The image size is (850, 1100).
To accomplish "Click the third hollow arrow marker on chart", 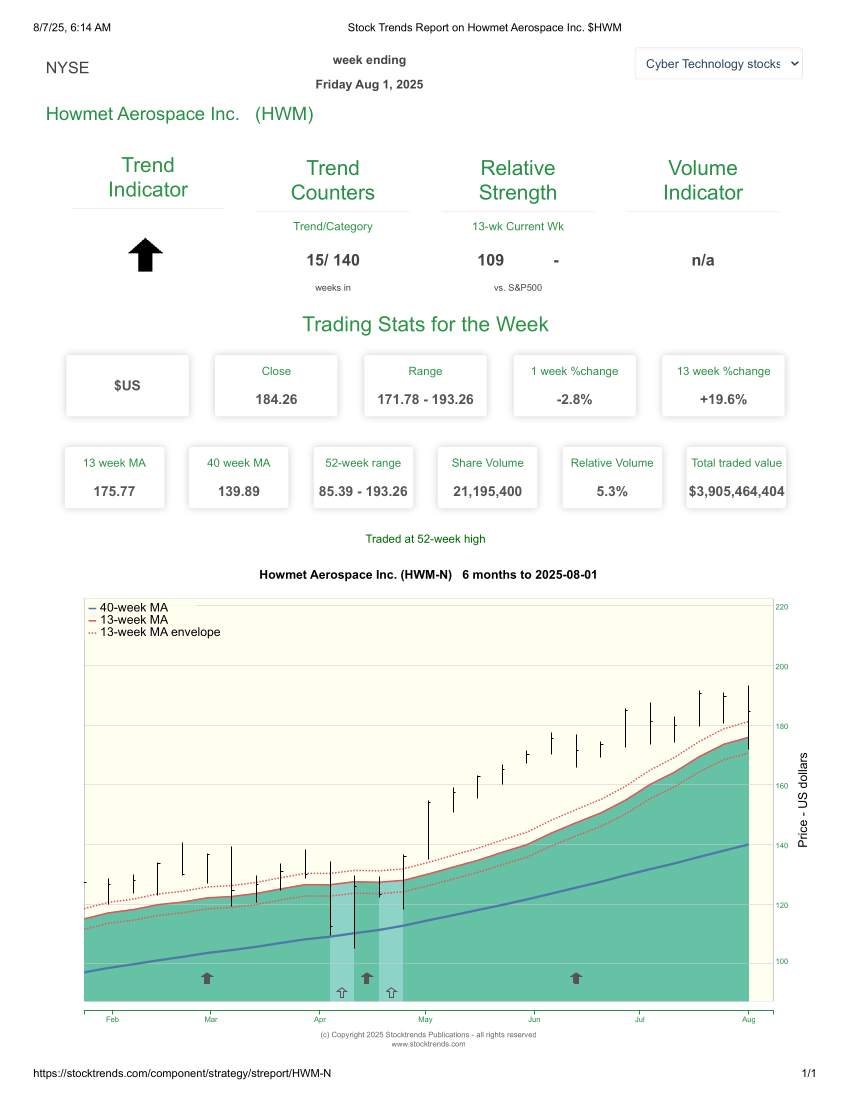I will (x=392, y=992).
